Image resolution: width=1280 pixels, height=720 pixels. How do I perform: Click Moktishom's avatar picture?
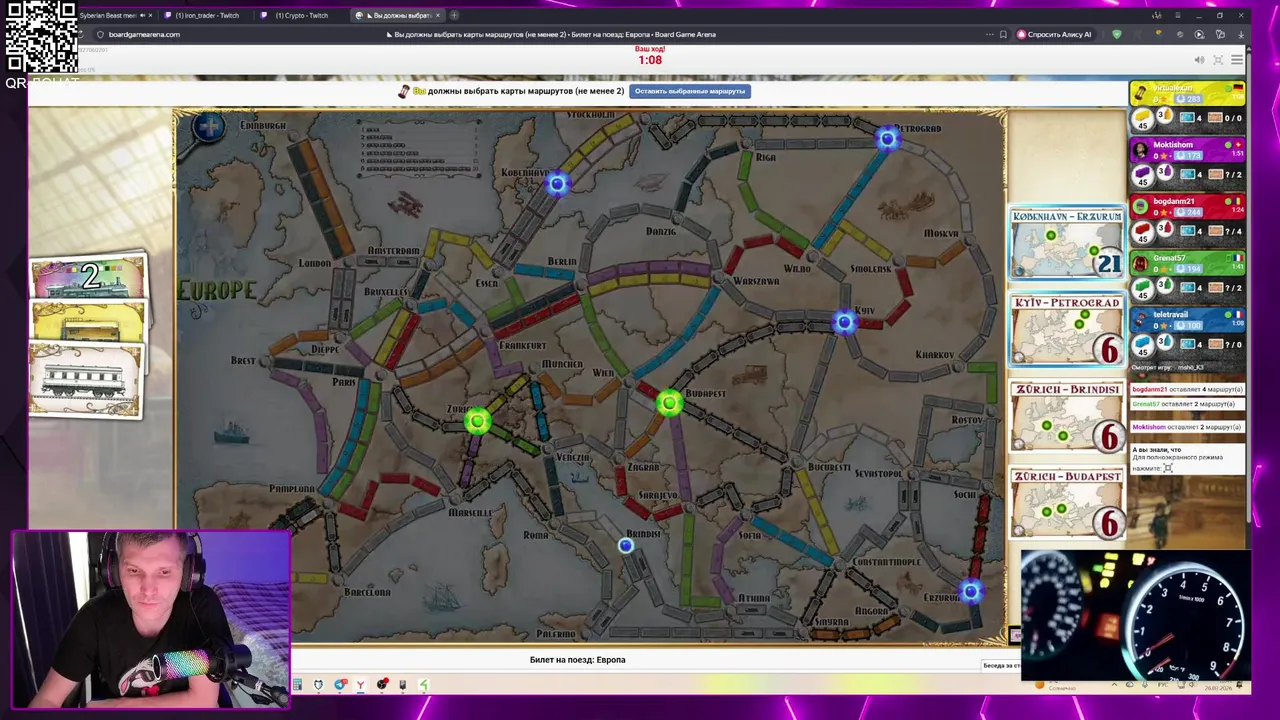click(1140, 150)
